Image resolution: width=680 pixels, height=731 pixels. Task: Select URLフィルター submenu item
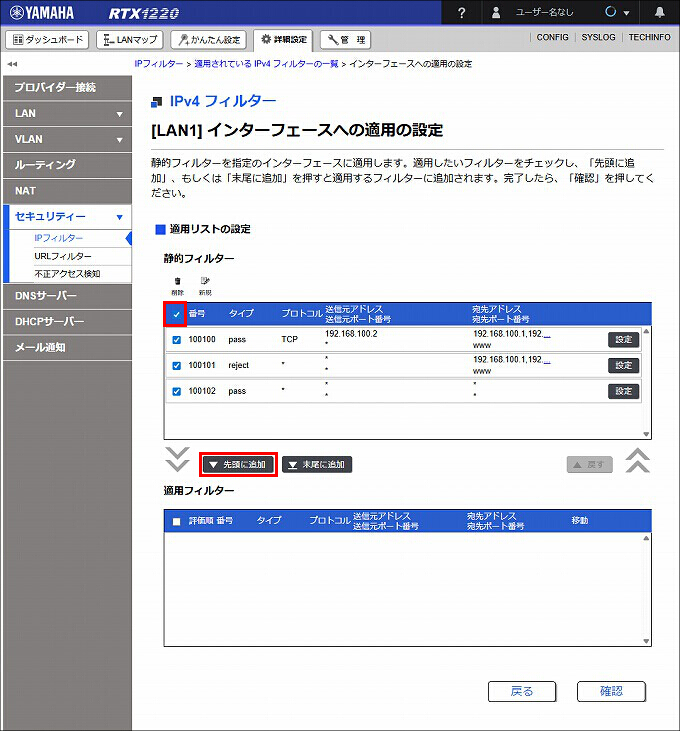[x=63, y=256]
